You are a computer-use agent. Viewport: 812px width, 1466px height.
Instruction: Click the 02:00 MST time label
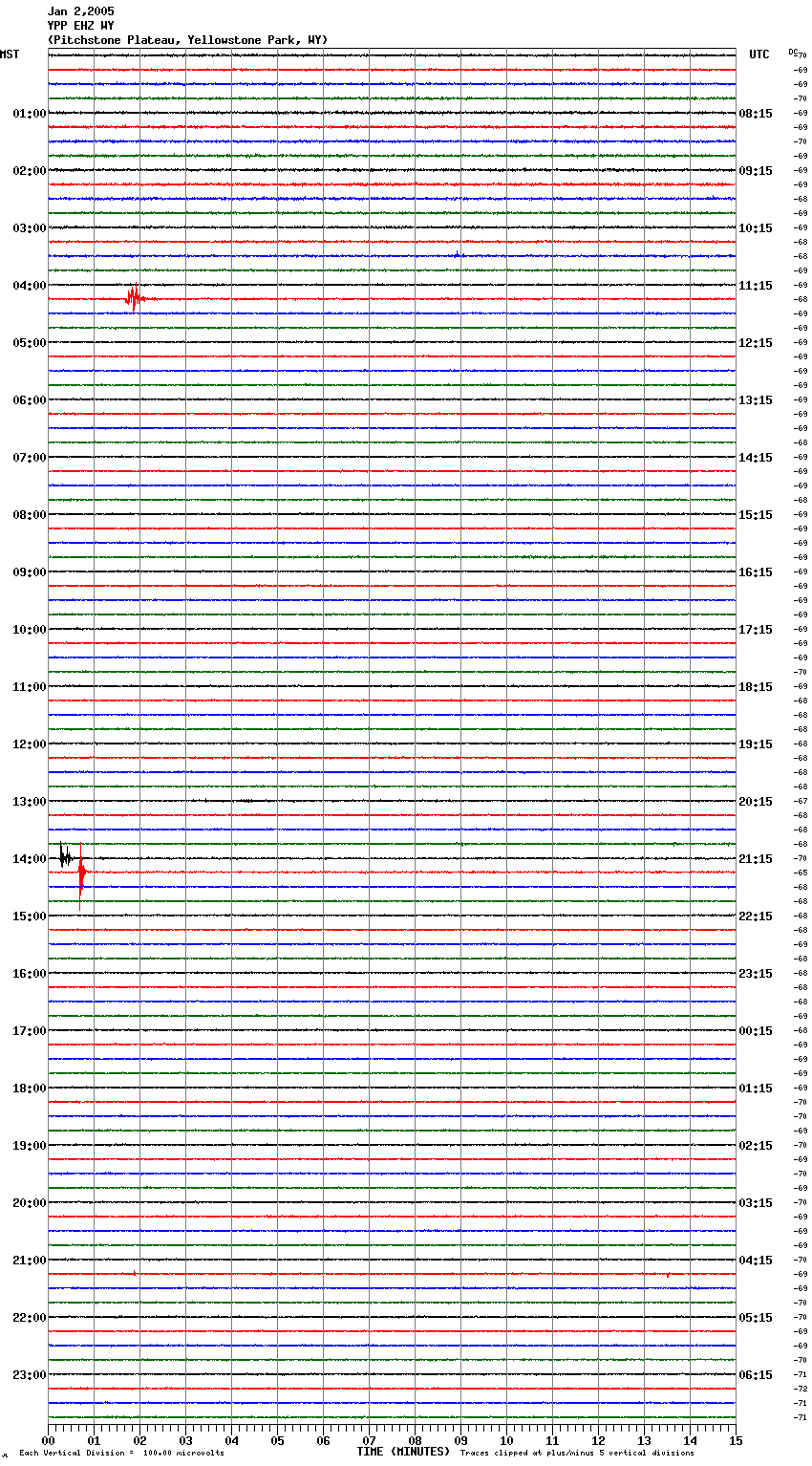30,171
